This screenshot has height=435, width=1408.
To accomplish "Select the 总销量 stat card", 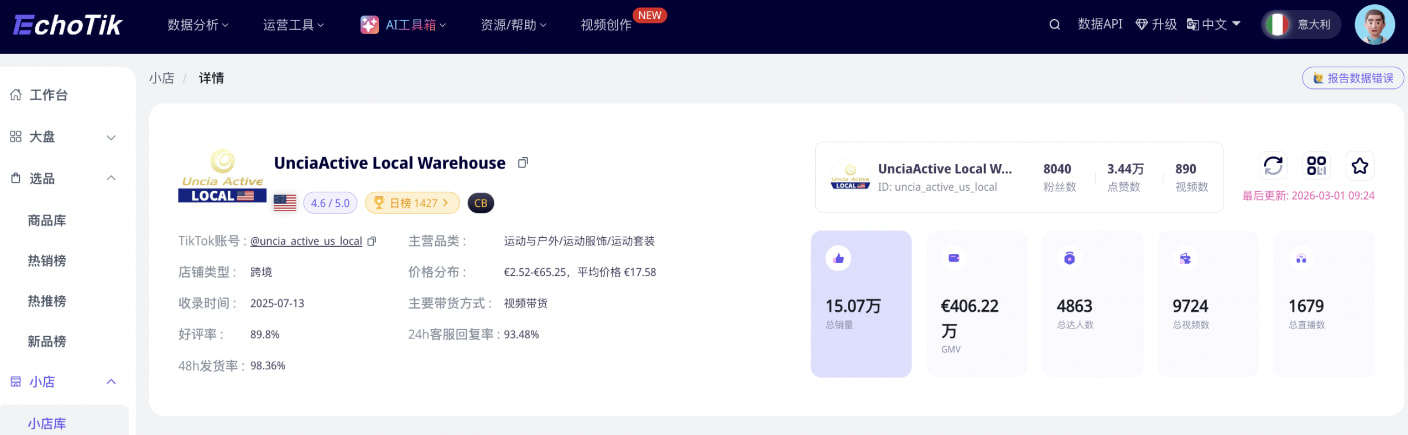I will (x=861, y=304).
